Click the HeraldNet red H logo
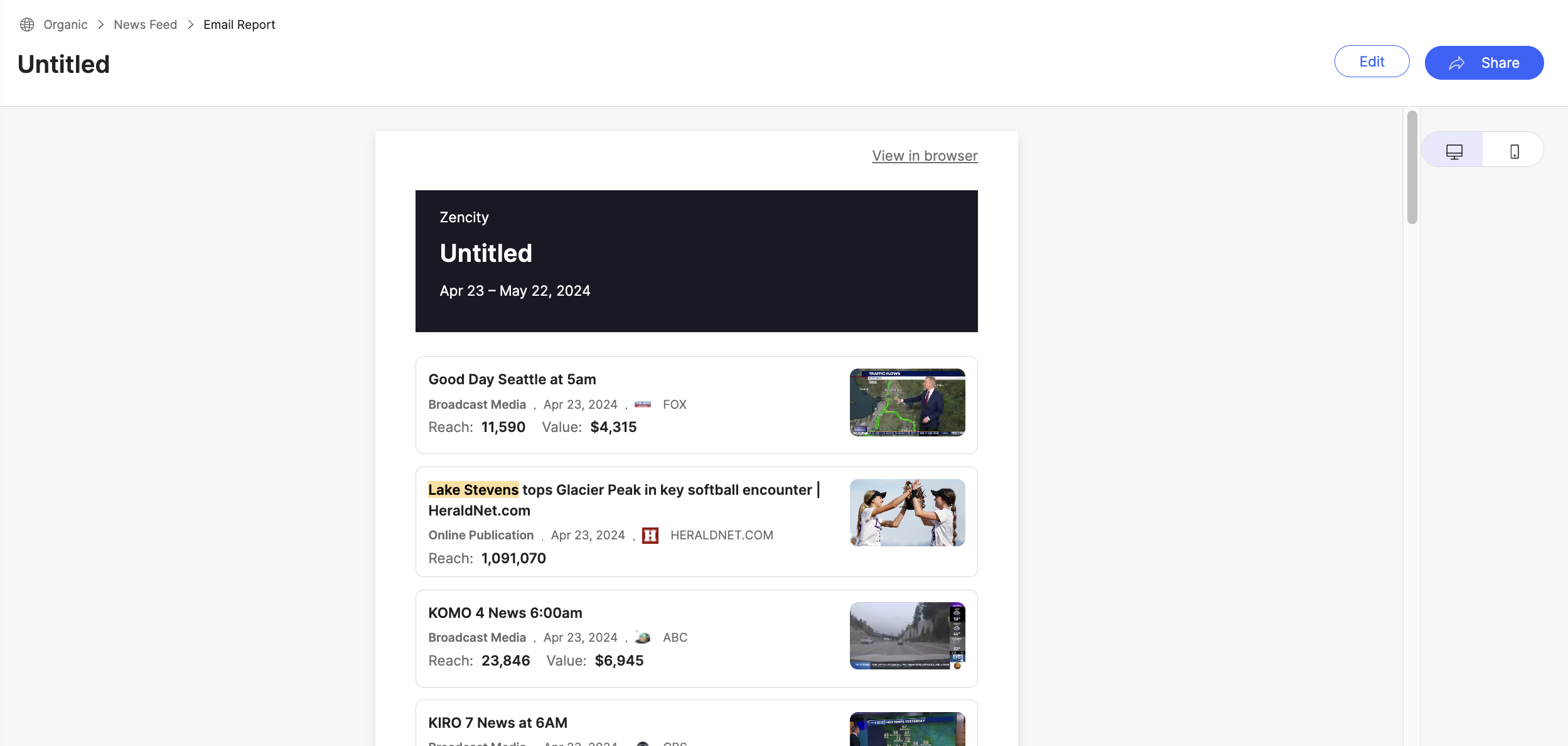Screen dimensions: 1568x746 point(650,536)
